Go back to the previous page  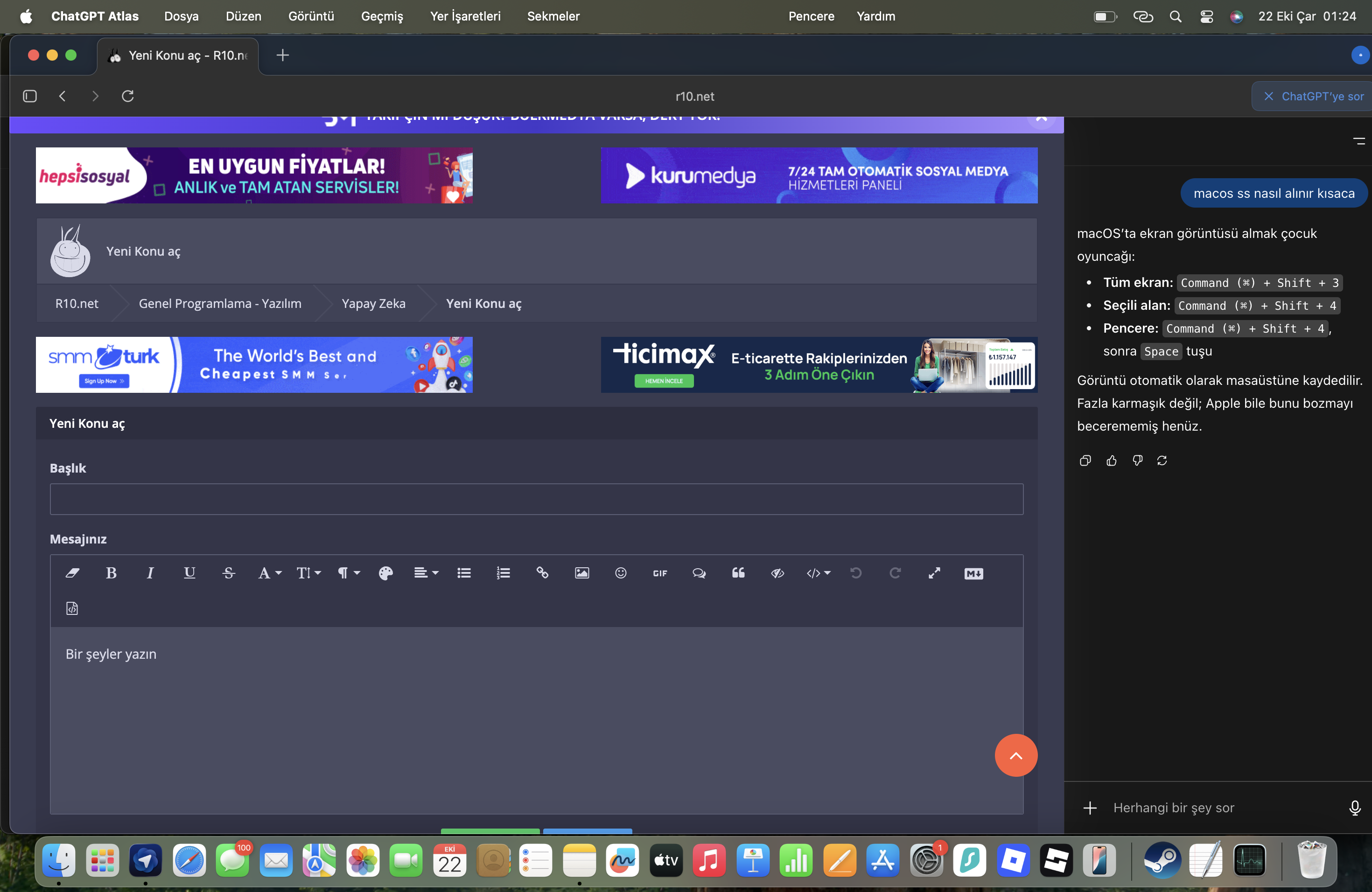tap(62, 96)
